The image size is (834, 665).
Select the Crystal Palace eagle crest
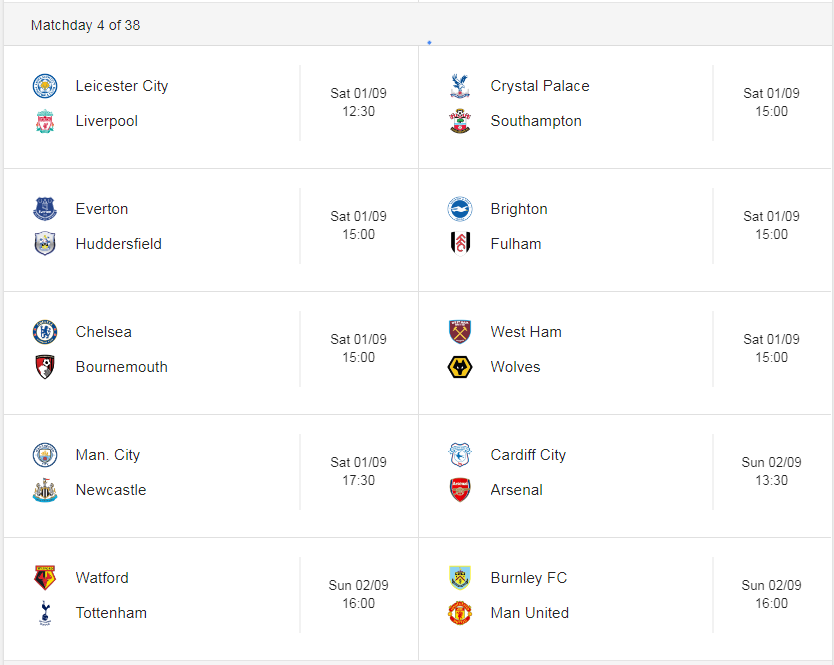click(460, 86)
